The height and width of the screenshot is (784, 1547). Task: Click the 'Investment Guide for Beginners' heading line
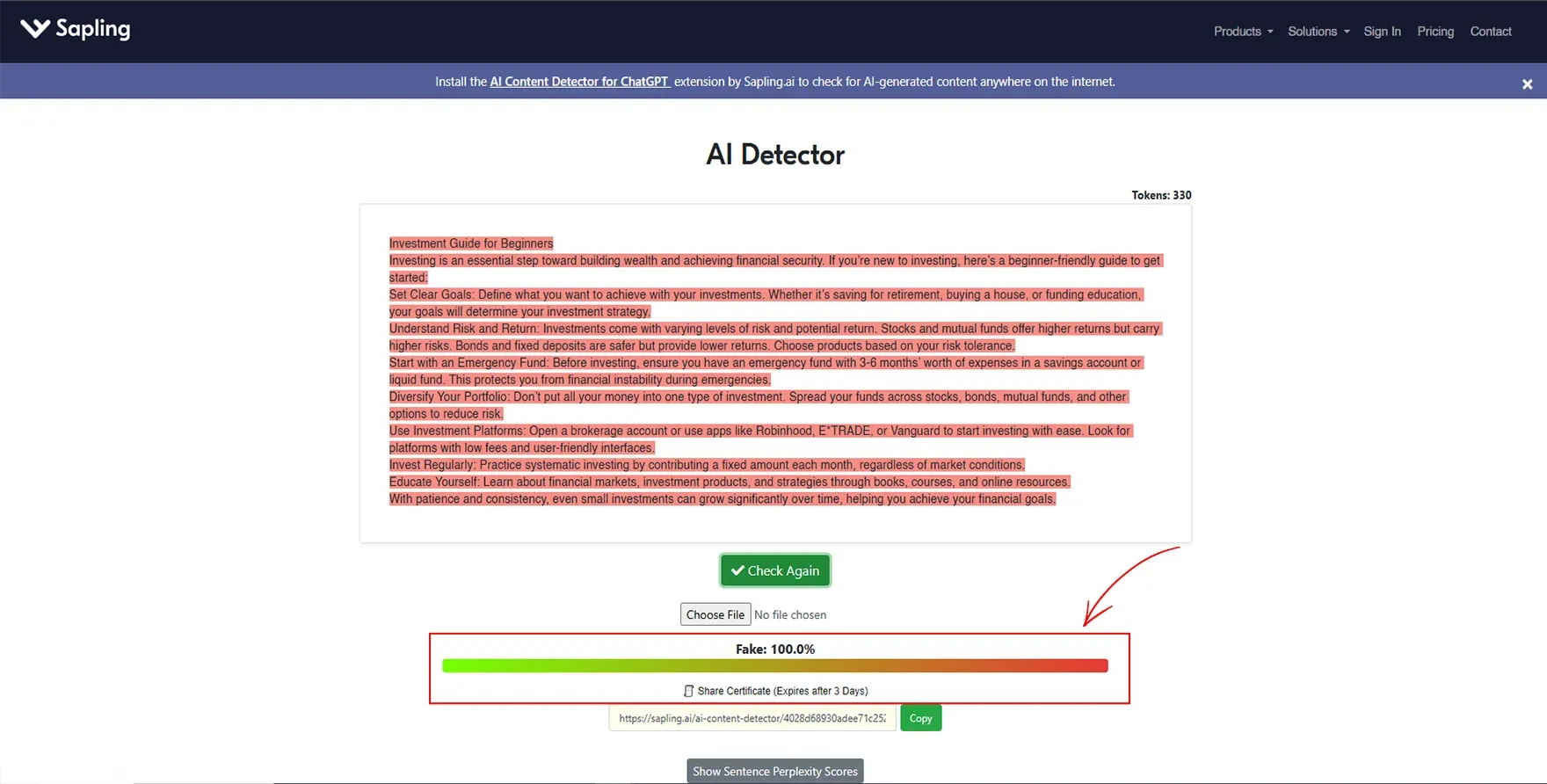[471, 243]
